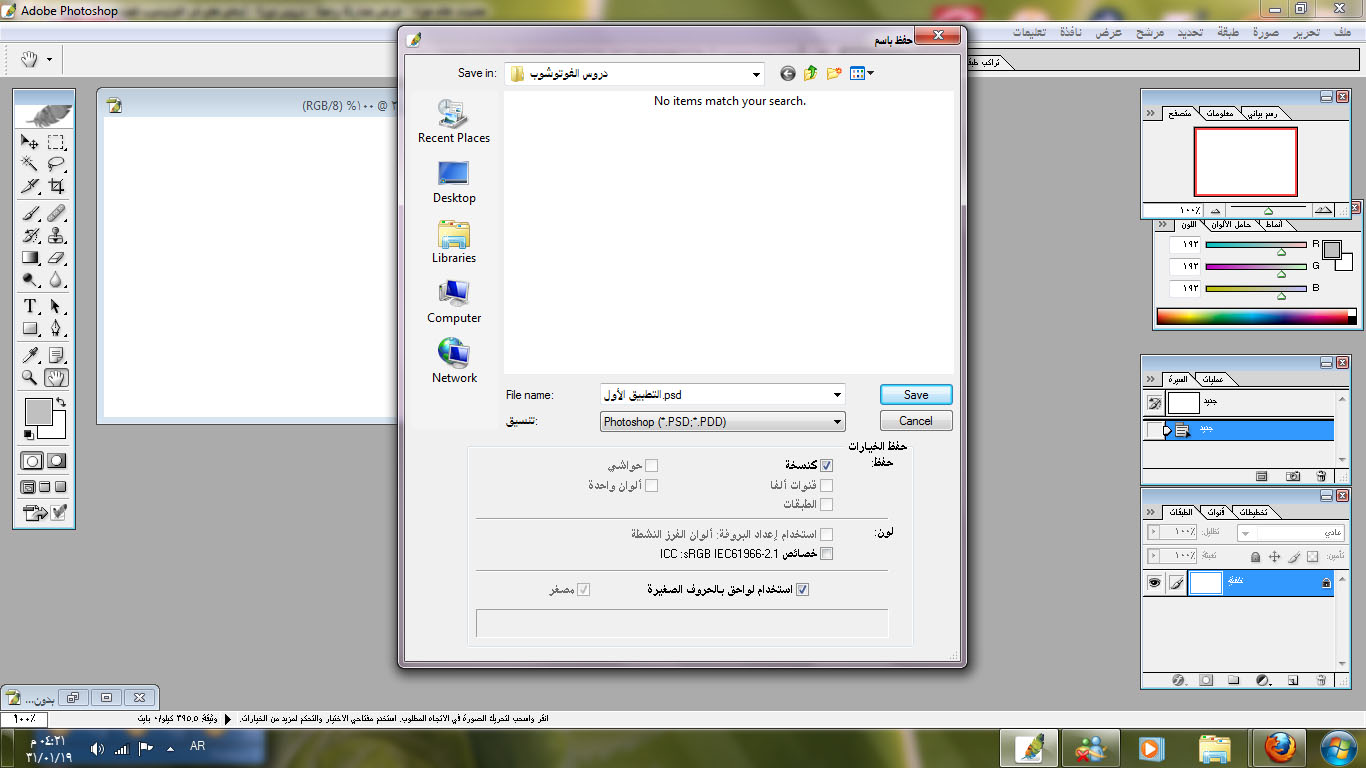The image size is (1366, 768).
Task: Open Libraries from the places sidebar
Action: coord(454,242)
